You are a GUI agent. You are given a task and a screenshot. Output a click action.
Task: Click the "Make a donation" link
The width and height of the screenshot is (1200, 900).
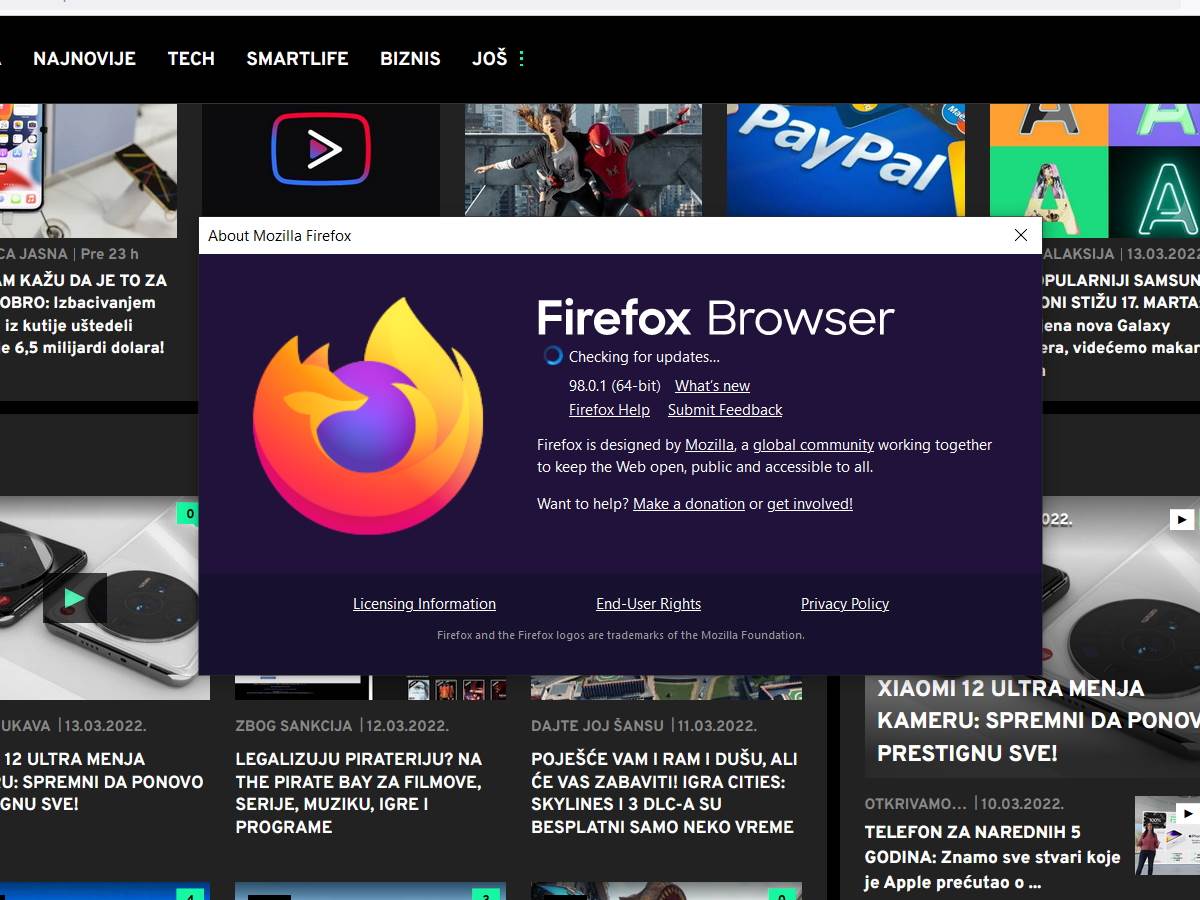(688, 503)
